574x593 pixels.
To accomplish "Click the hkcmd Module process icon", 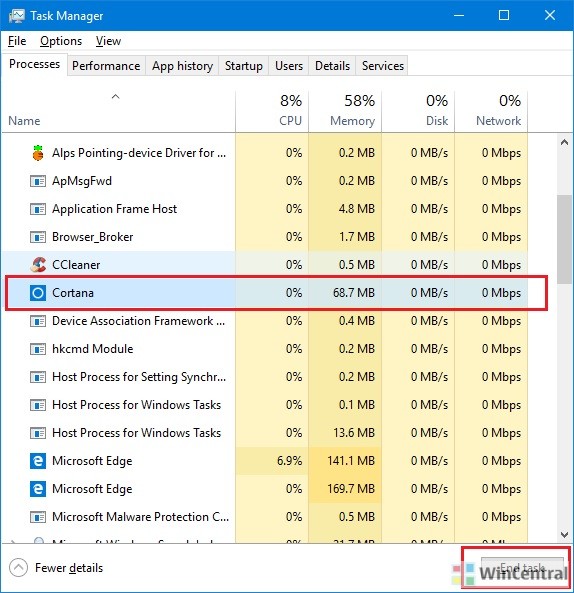I will 38,349.
